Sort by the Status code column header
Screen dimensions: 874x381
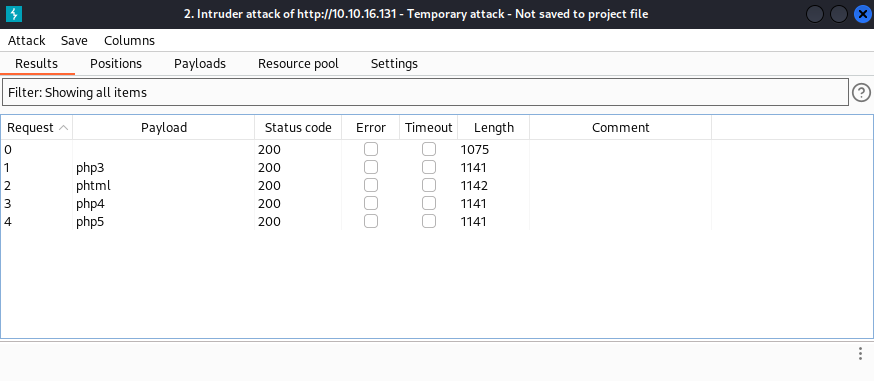click(x=298, y=128)
